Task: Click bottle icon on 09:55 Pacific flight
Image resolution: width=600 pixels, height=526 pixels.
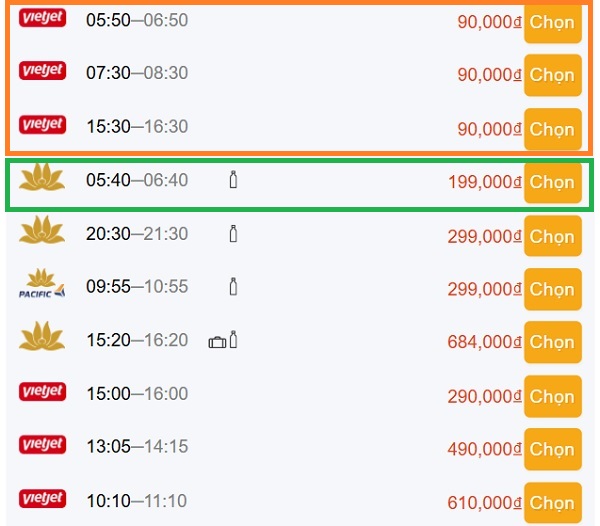Action: (x=233, y=287)
